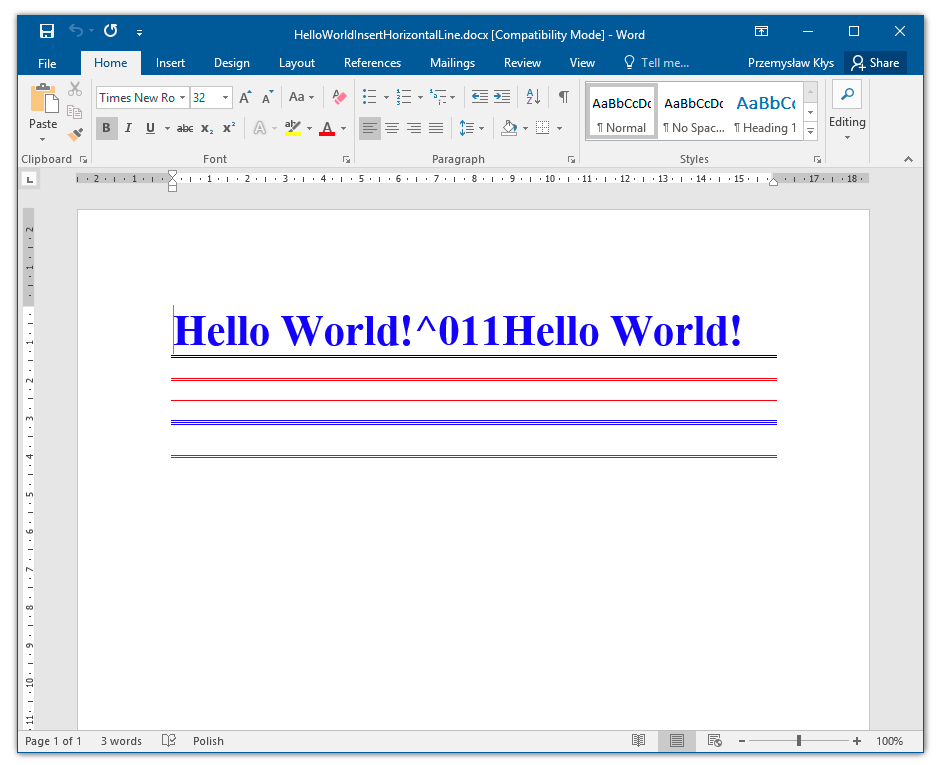Select the Format Painter brush
938x765 pixels.
pos(75,133)
